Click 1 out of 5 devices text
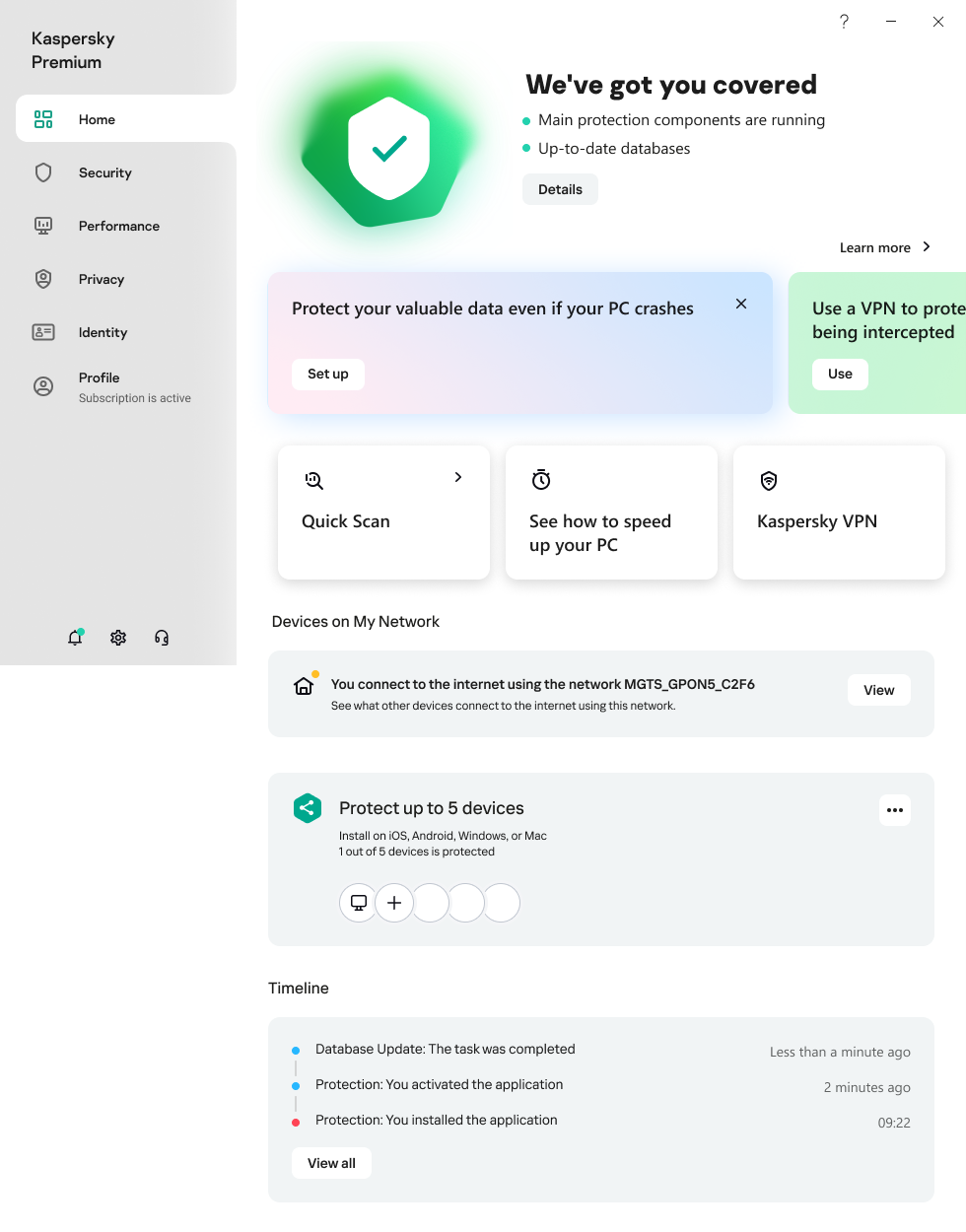 tap(417, 852)
